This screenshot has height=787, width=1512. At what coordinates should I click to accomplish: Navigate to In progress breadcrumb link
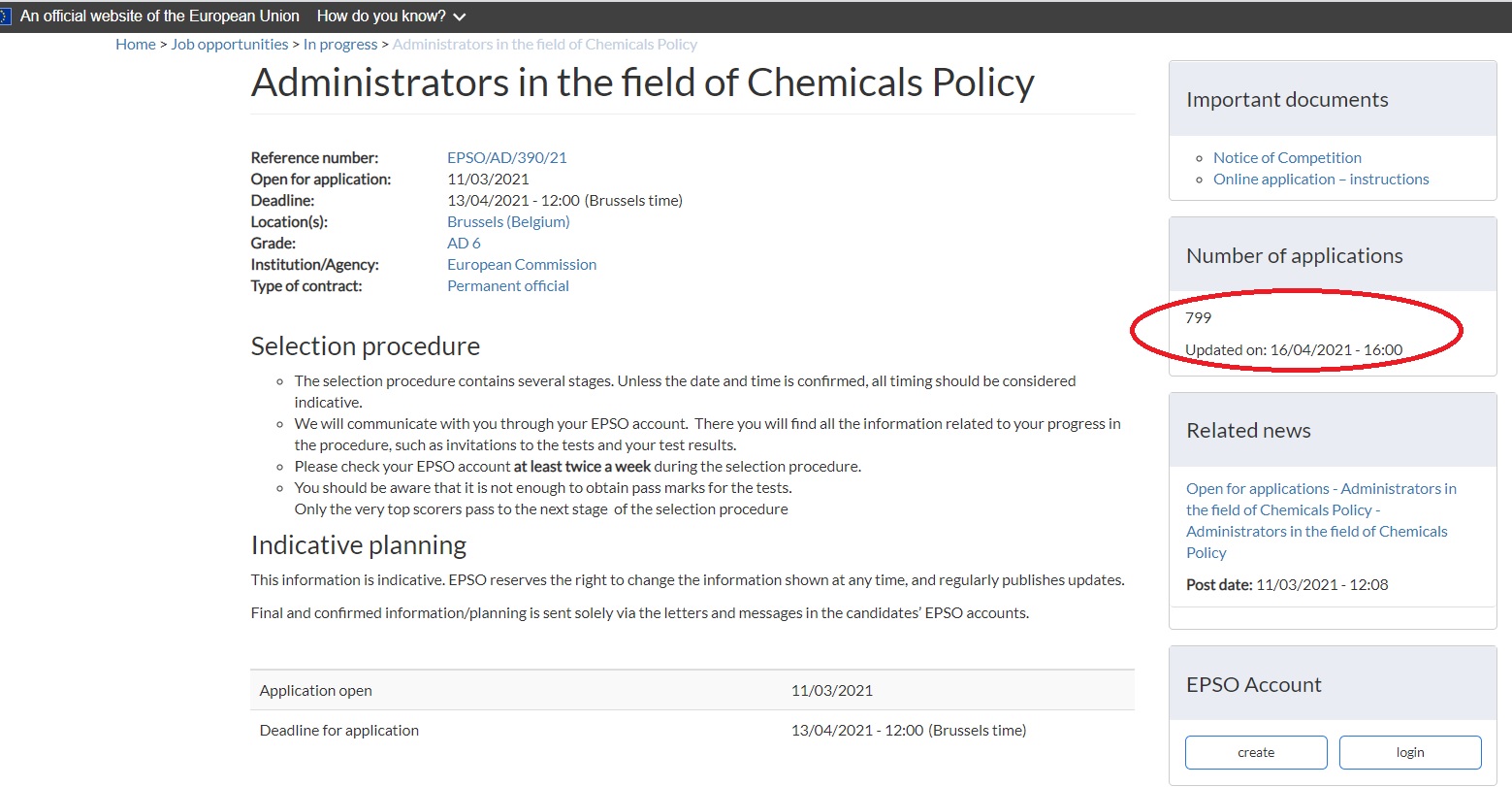[339, 45]
